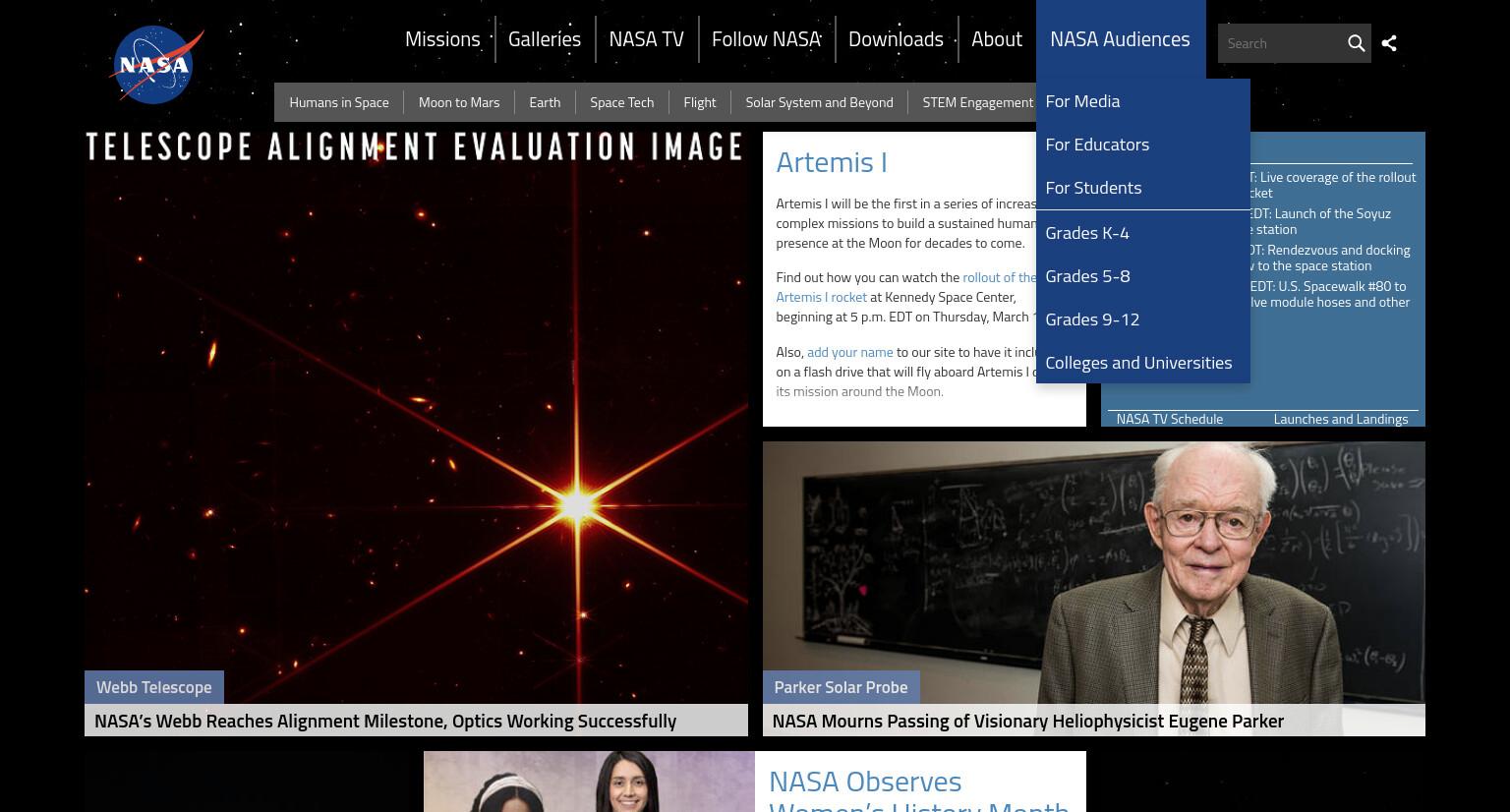1510x812 pixels.
Task: Click the add your name link
Action: pyautogui.click(x=850, y=352)
